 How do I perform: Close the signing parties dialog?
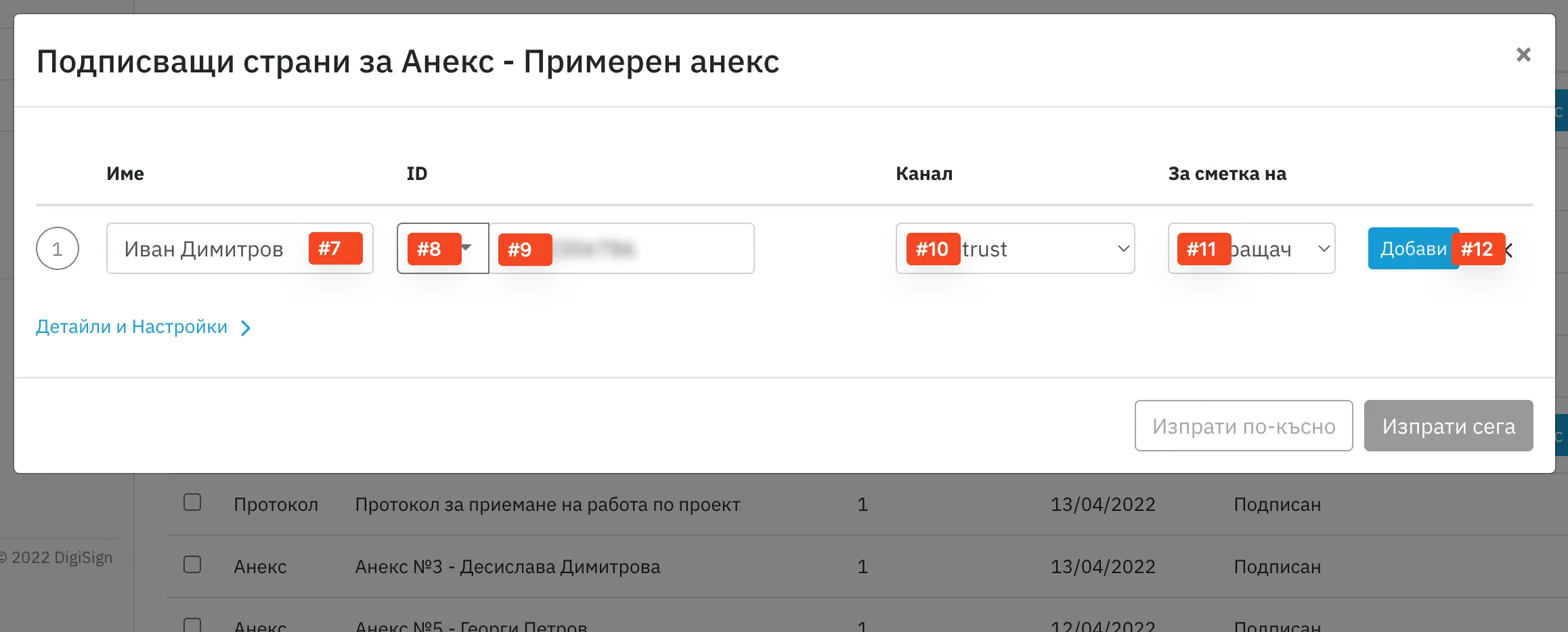(x=1523, y=55)
